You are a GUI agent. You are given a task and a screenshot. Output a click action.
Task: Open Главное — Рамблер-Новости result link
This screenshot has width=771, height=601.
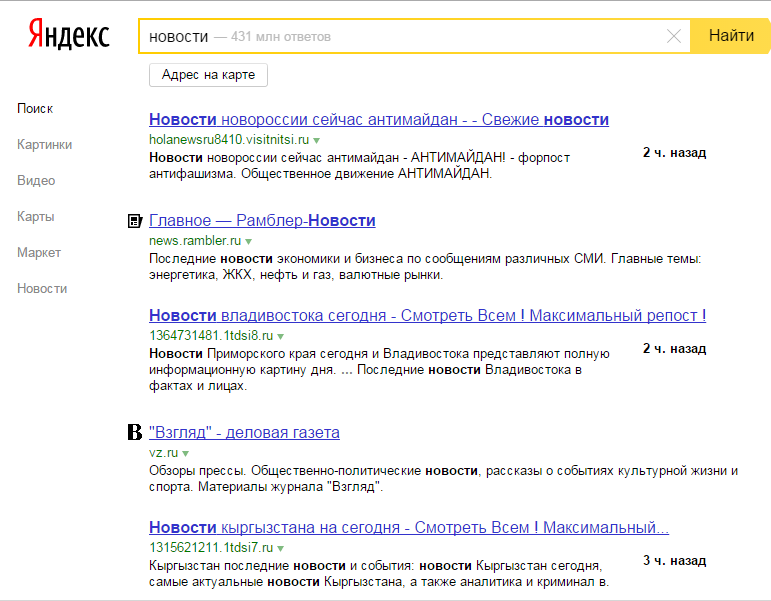tap(262, 220)
